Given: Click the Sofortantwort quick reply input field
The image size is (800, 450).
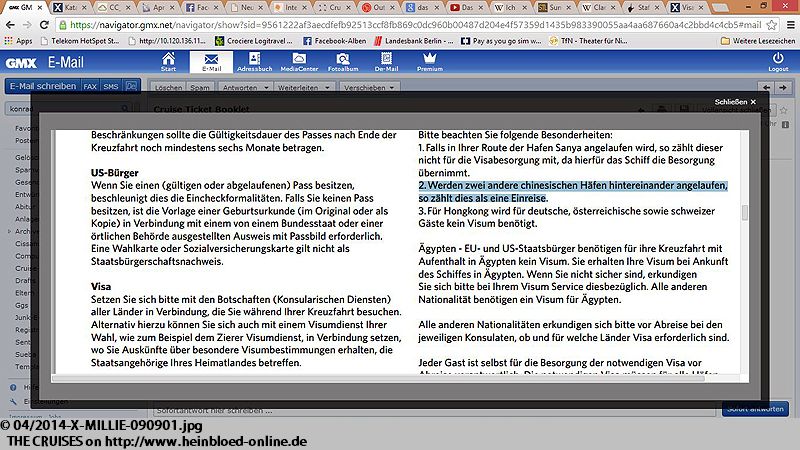Looking at the screenshot, I should (435, 410).
